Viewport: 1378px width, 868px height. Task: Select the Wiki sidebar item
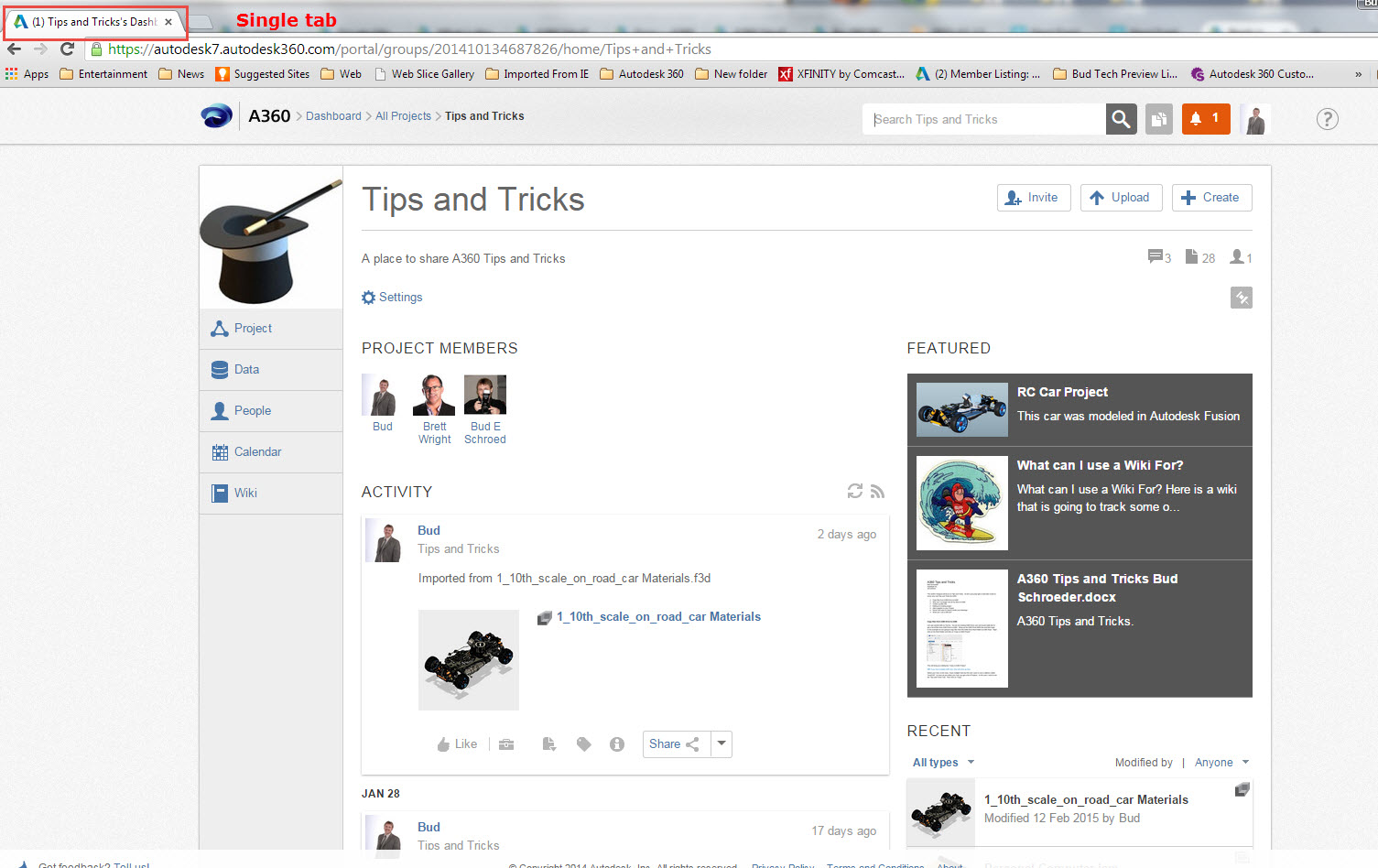[245, 493]
